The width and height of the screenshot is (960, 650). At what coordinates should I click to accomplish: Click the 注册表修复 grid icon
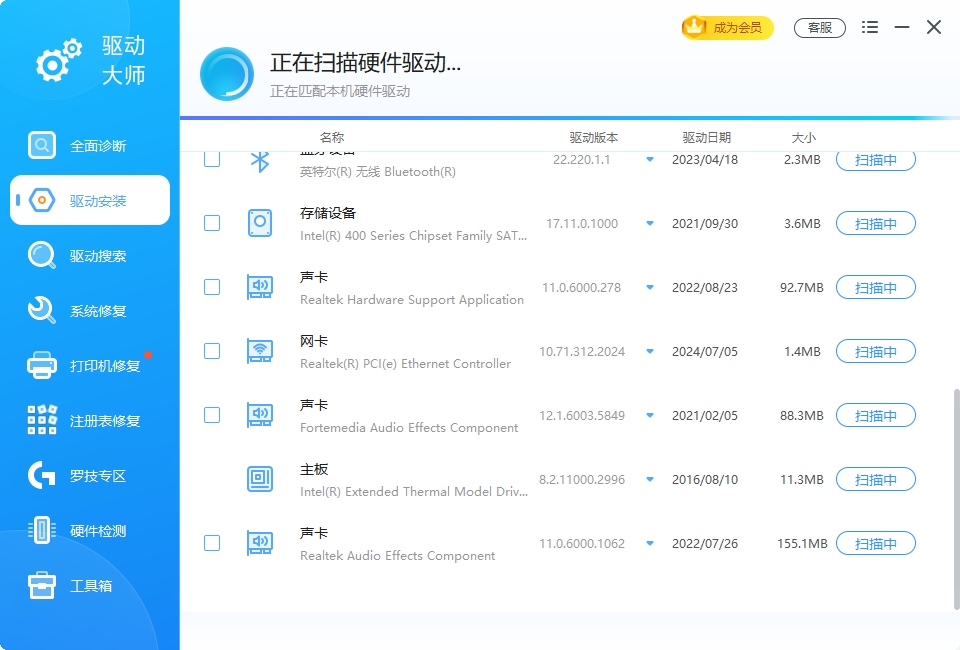pyautogui.click(x=42, y=420)
